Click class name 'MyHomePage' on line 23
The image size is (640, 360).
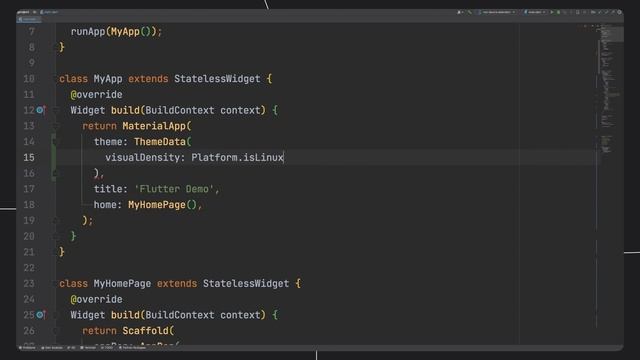click(122, 284)
